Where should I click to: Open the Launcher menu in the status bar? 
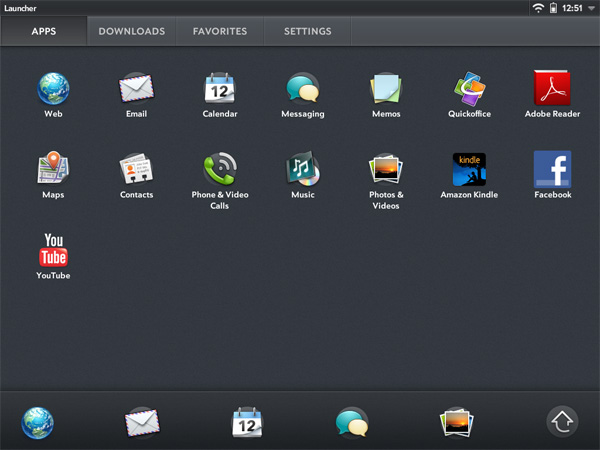[x=20, y=8]
